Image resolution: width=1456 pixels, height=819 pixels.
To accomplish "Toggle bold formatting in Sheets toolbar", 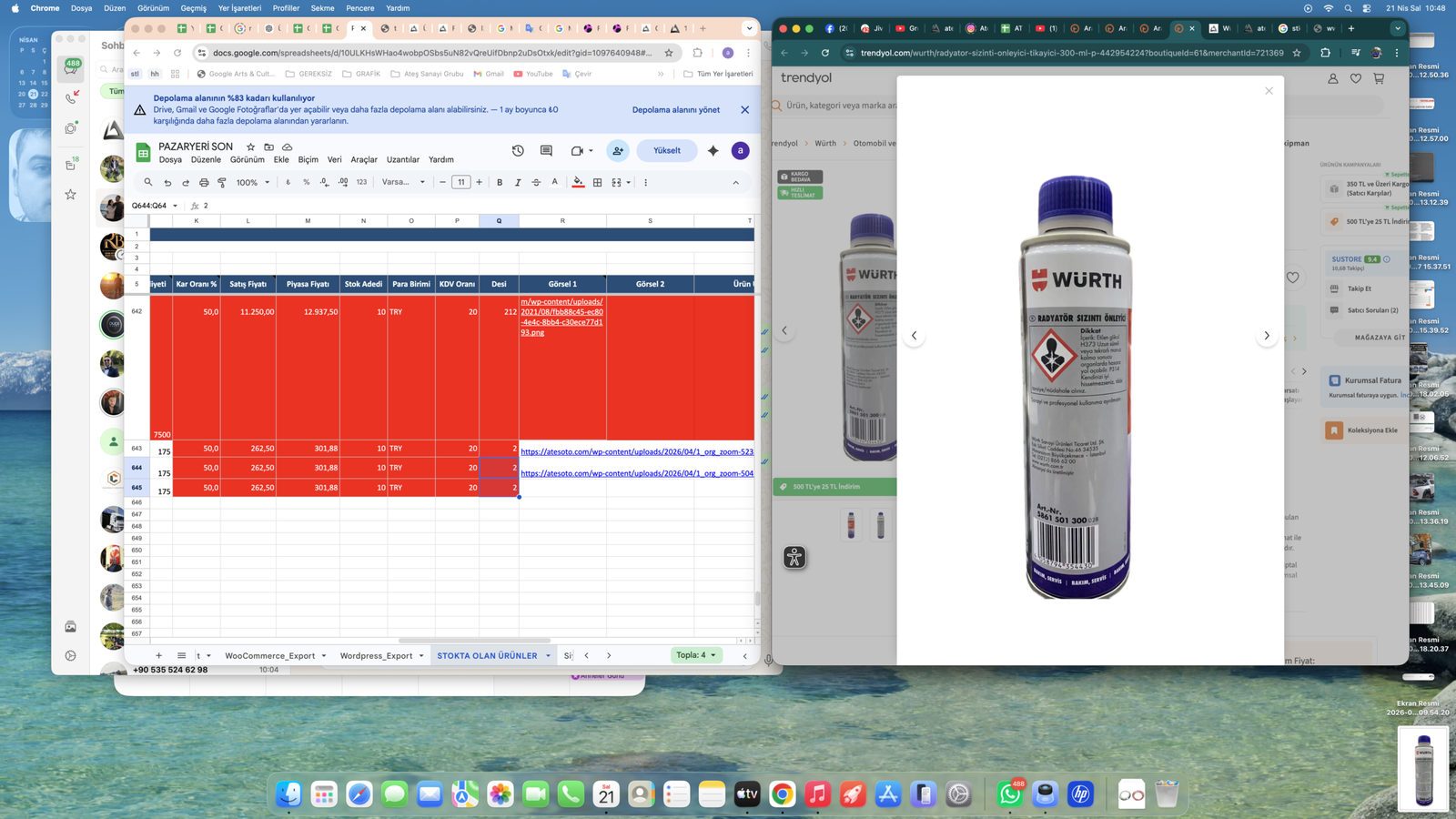I will [500, 182].
